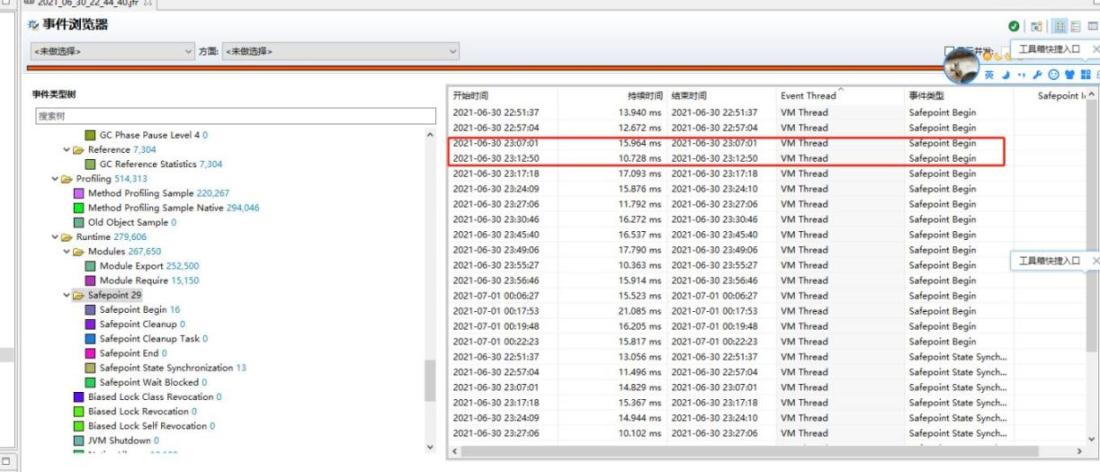The height and width of the screenshot is (472, 1100).
Task: Click the moon icon in the floating toolbar
Action: pyautogui.click(x=1005, y=75)
